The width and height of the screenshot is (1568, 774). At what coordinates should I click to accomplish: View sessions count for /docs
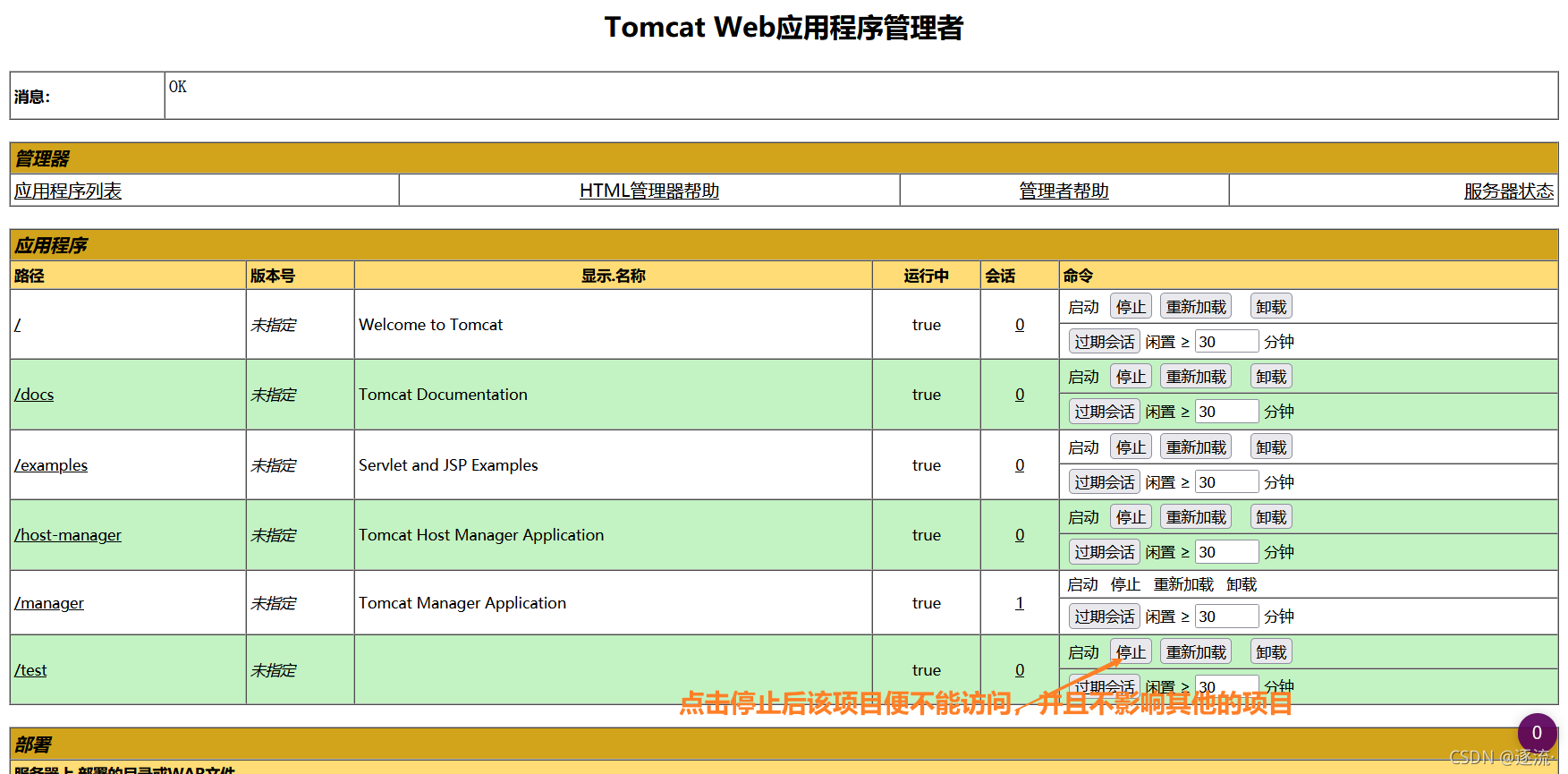pos(1020,395)
